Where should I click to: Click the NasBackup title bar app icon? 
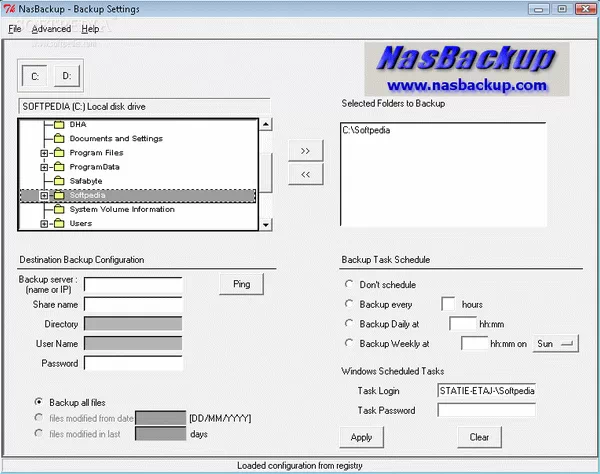(9, 8)
